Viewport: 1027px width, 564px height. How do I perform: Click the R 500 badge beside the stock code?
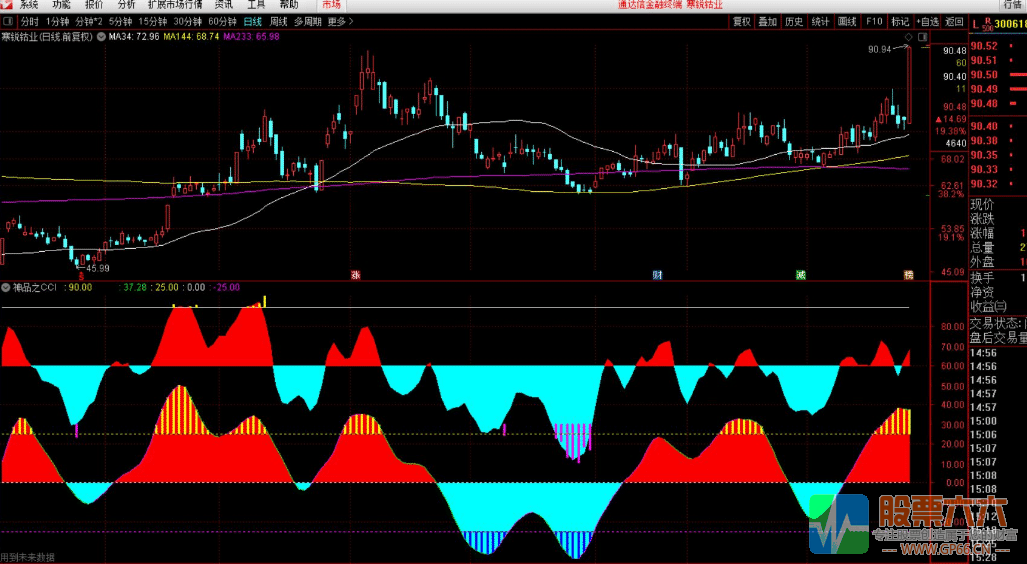[x=987, y=25]
